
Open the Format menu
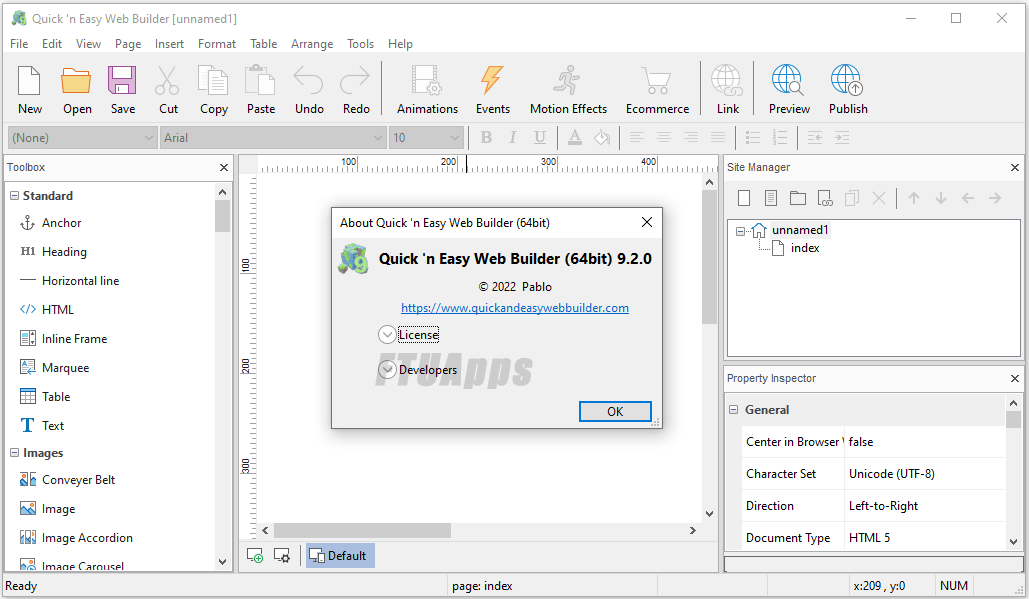[217, 44]
